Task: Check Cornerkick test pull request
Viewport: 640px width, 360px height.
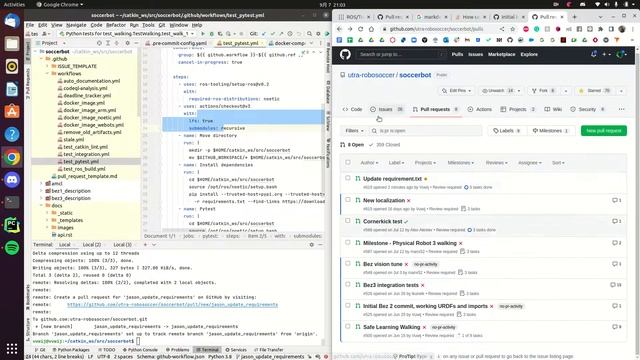Action: pos(348,221)
